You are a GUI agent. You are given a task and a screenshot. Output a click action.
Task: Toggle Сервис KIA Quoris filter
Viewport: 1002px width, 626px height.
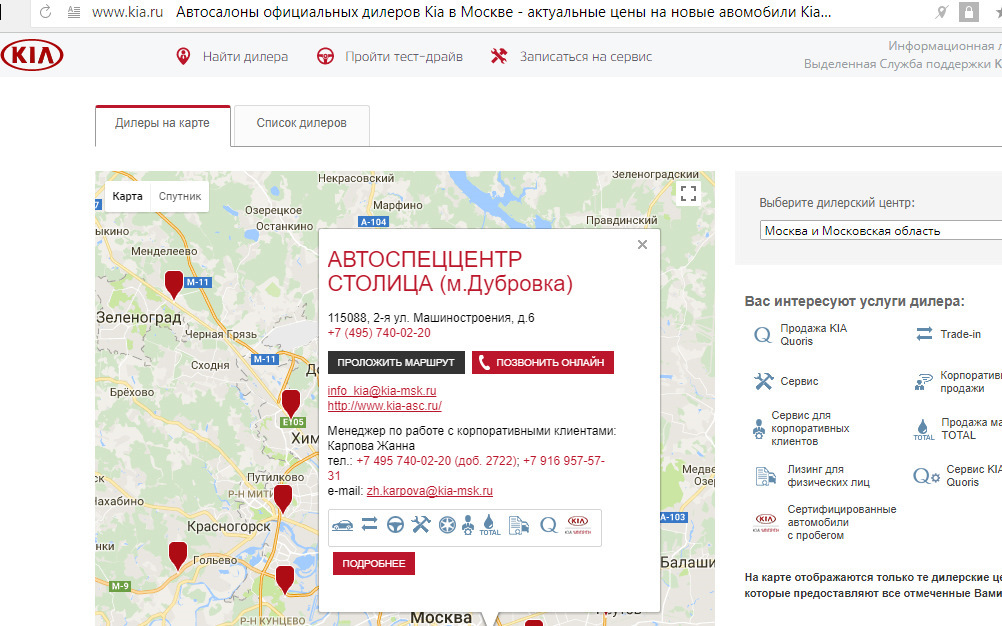click(x=957, y=476)
